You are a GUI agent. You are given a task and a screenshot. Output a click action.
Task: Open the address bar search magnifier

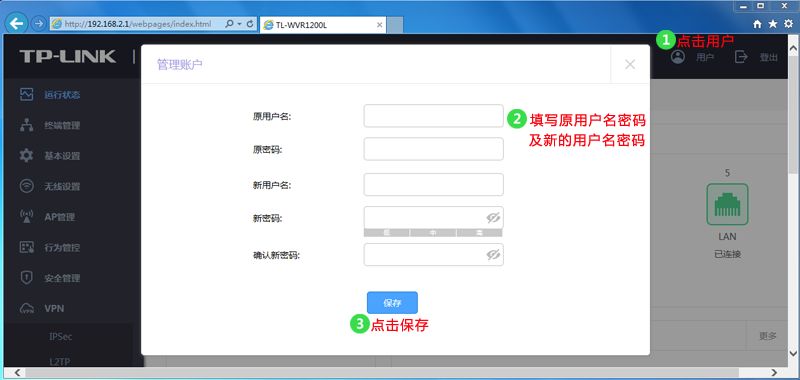click(x=229, y=24)
